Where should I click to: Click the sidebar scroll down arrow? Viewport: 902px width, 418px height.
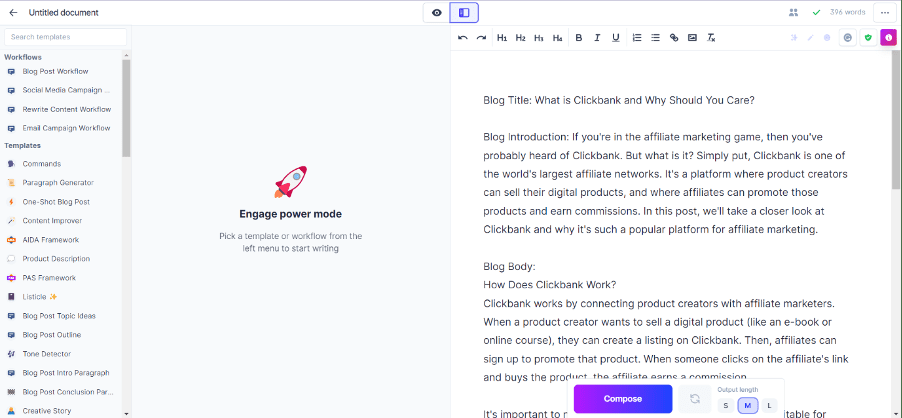point(126,413)
